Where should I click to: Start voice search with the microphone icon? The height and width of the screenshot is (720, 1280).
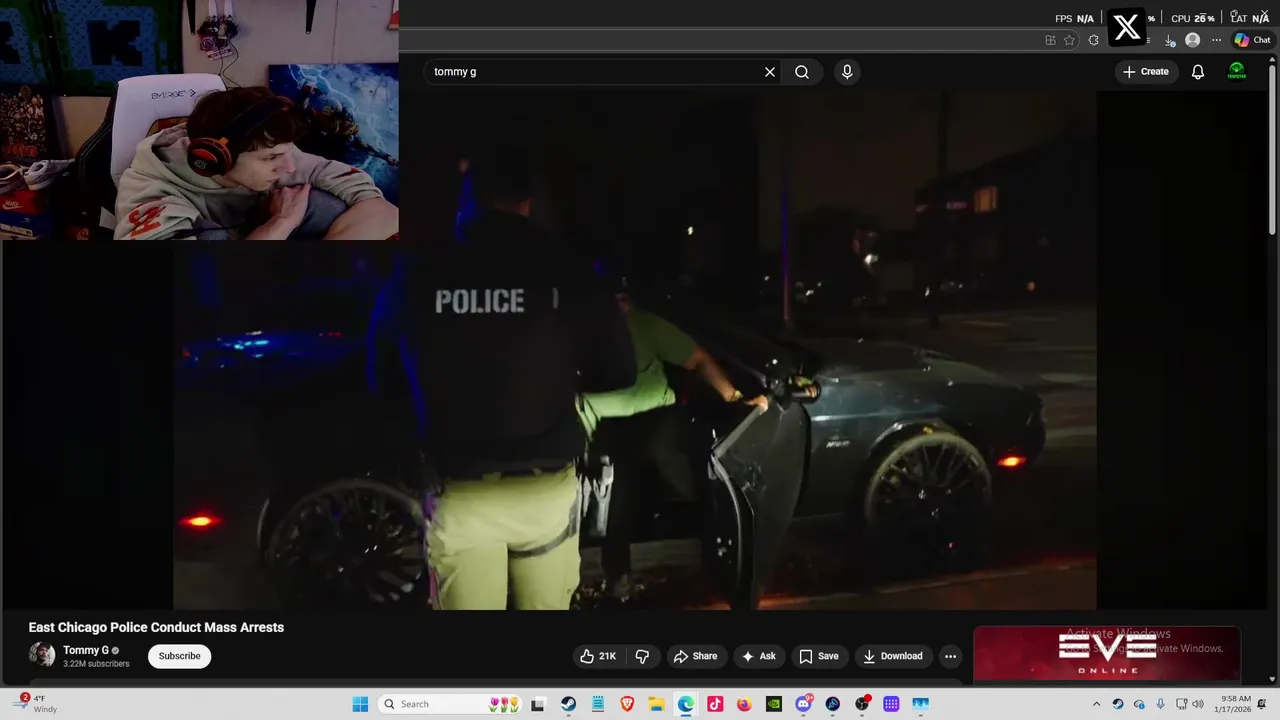click(x=847, y=72)
